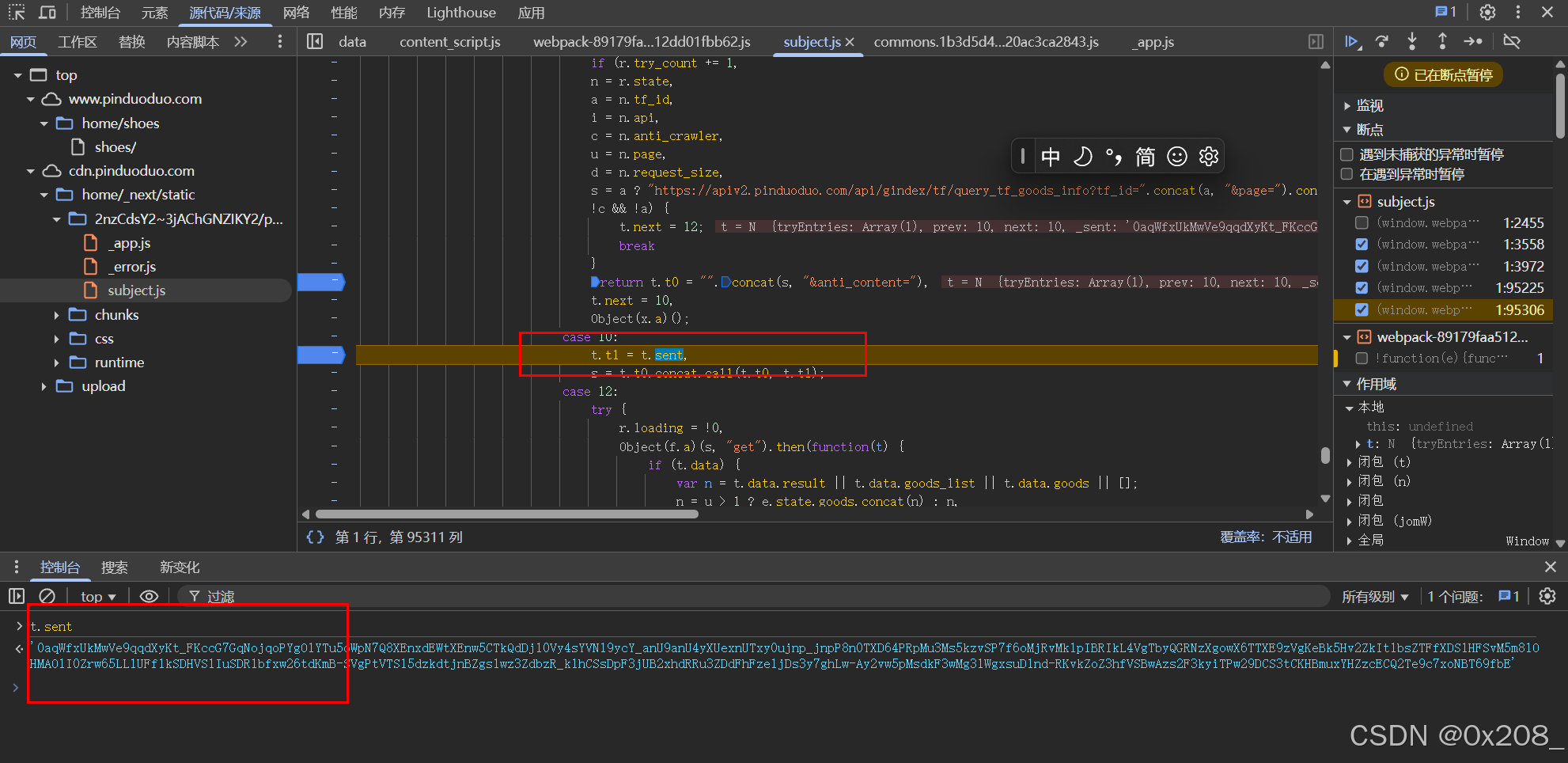Deactivate breakpoints icon

coord(1512,41)
